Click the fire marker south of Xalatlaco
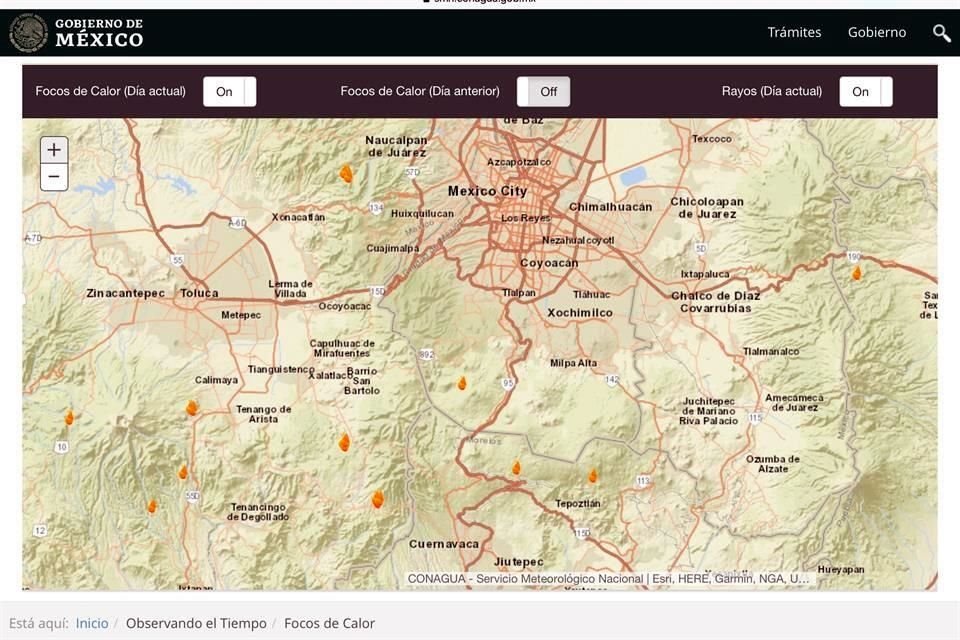Viewport: 960px width, 640px height. (344, 442)
